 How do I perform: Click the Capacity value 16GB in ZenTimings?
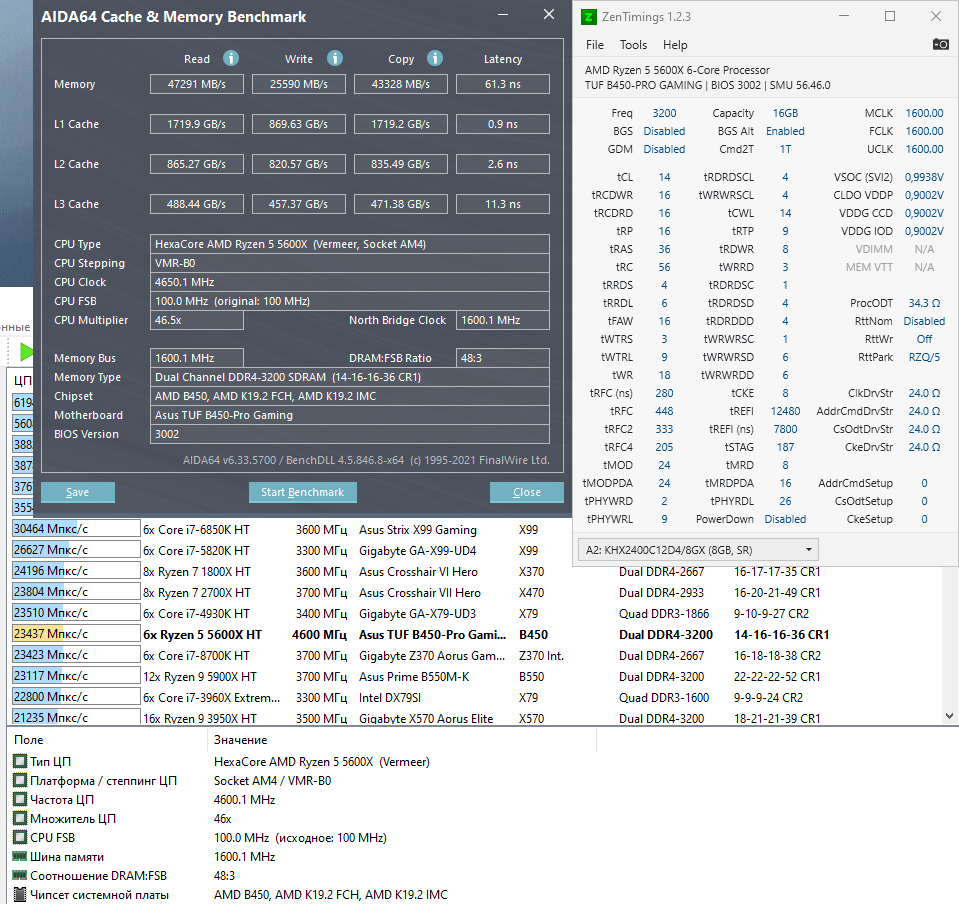click(785, 113)
